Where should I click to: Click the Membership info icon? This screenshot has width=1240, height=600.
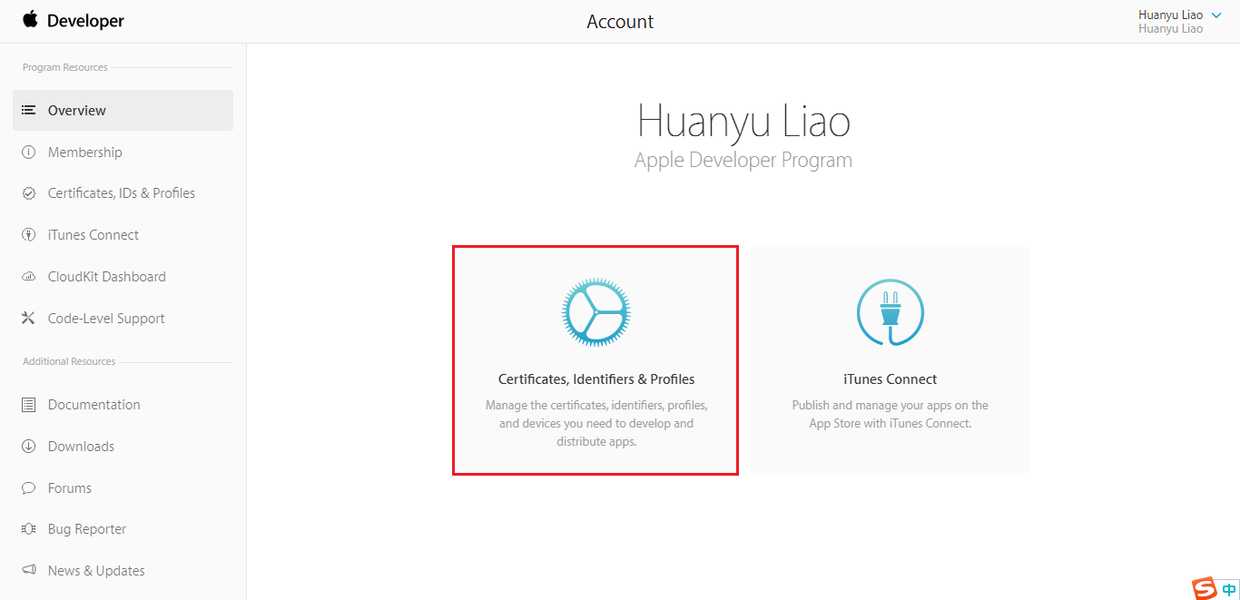point(28,152)
